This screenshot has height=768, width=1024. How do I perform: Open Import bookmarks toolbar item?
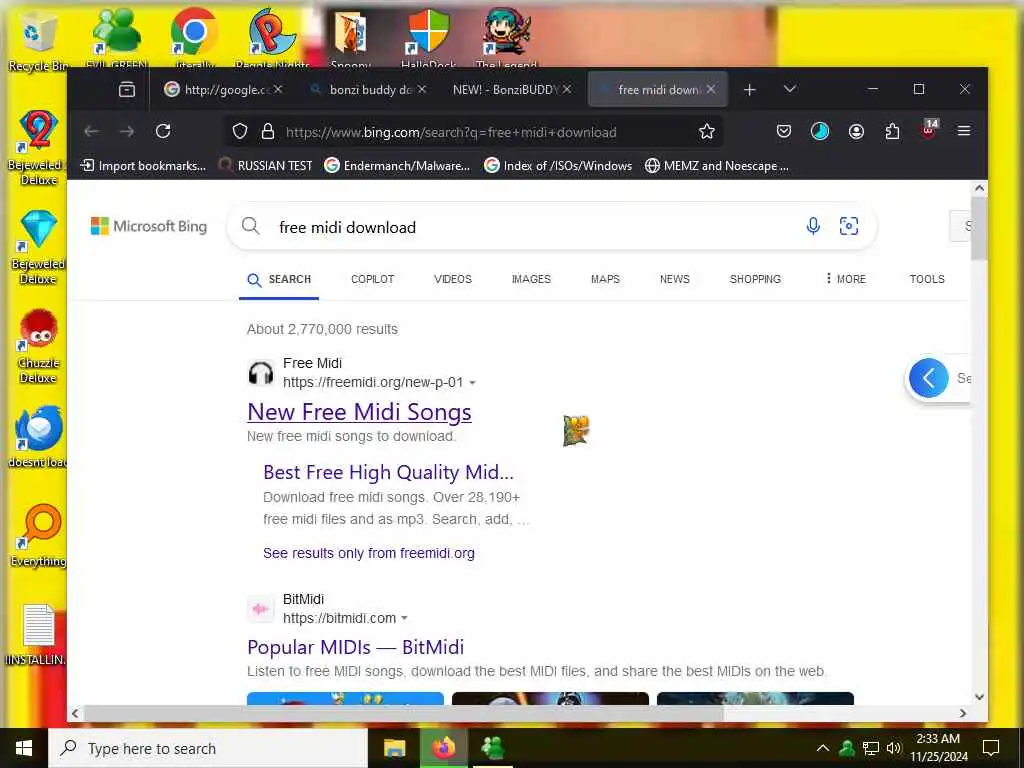143,166
